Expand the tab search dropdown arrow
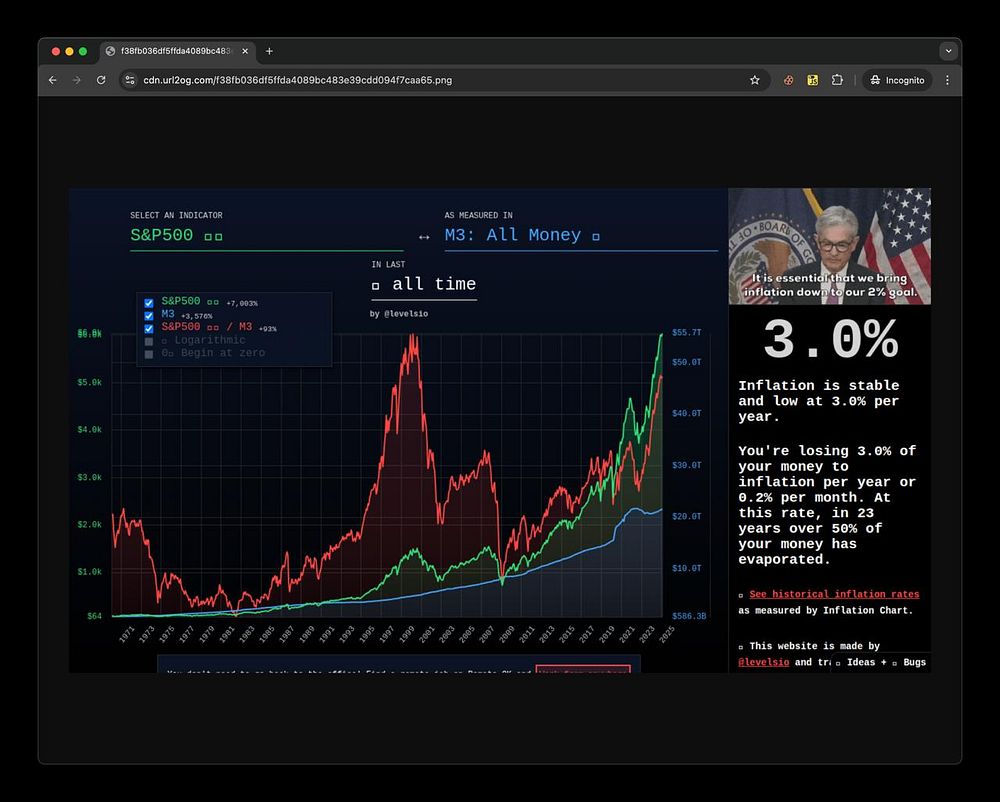This screenshot has height=802, width=1000. coord(948,51)
